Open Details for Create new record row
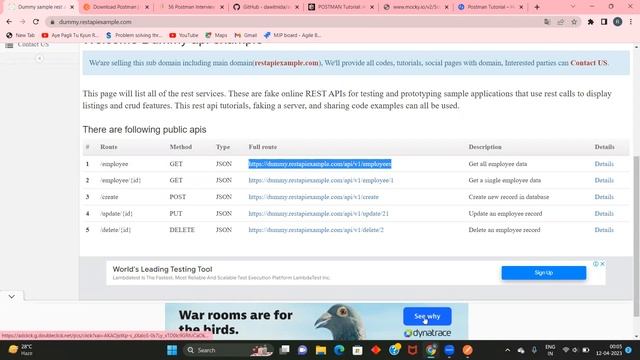640x360 pixels. pos(604,197)
